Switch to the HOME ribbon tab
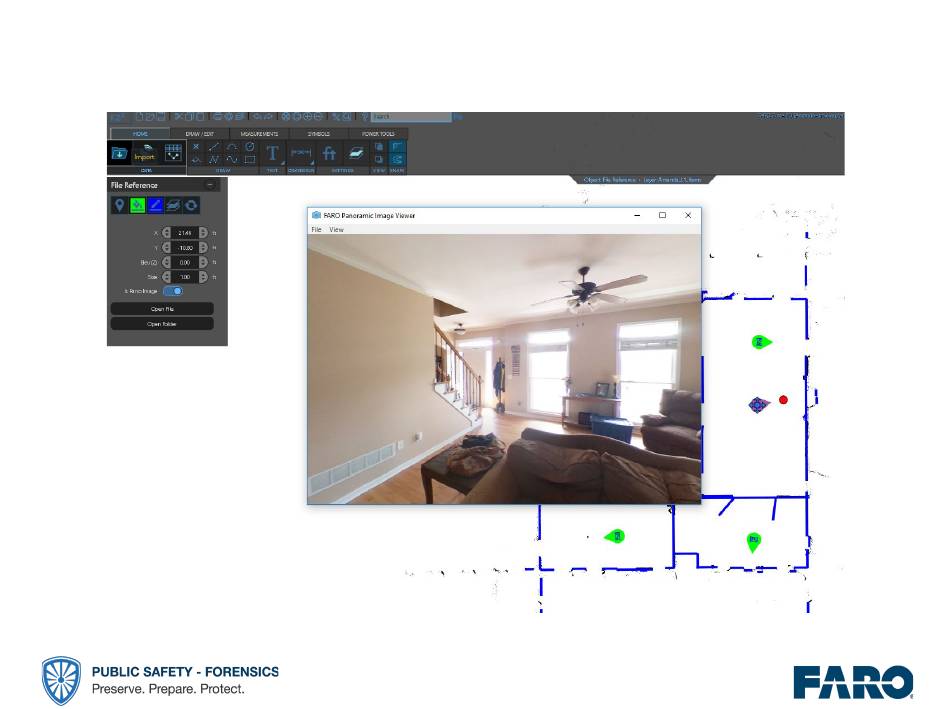 pos(140,133)
